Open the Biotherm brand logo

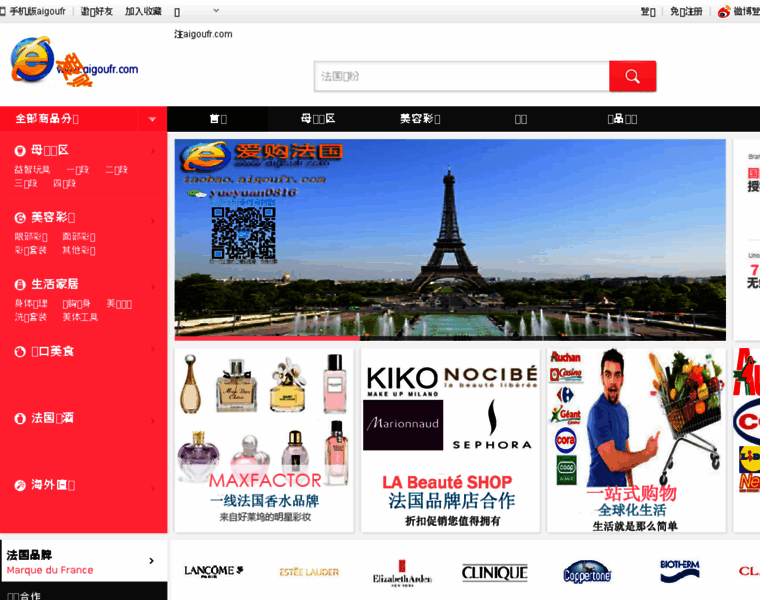coord(680,571)
